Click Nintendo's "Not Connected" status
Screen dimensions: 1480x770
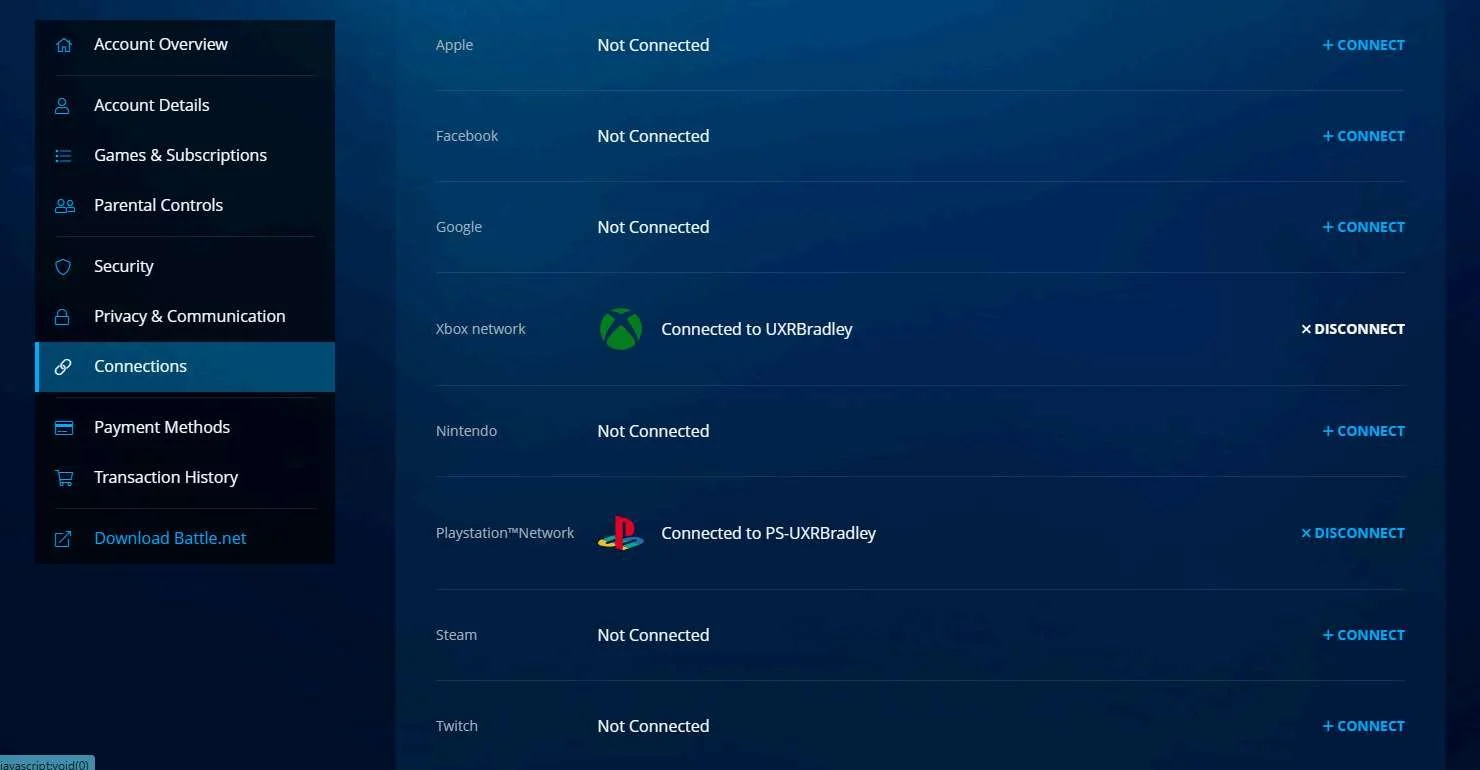click(654, 431)
